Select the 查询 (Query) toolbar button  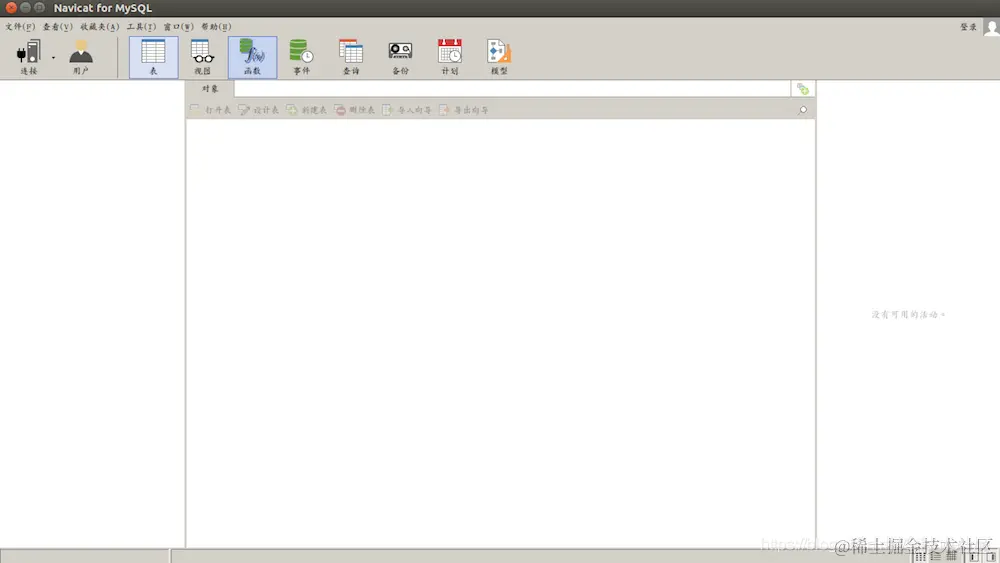tap(351, 57)
